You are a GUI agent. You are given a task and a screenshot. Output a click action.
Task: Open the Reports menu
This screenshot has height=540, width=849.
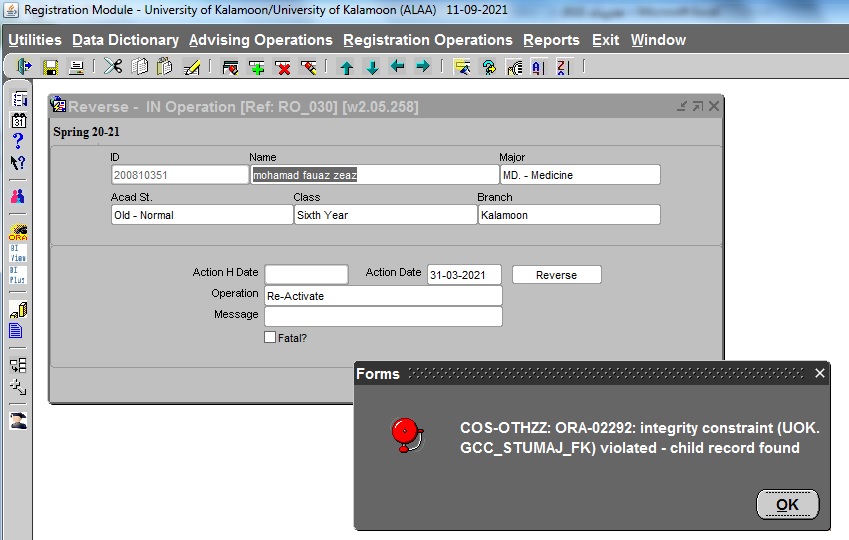(551, 40)
